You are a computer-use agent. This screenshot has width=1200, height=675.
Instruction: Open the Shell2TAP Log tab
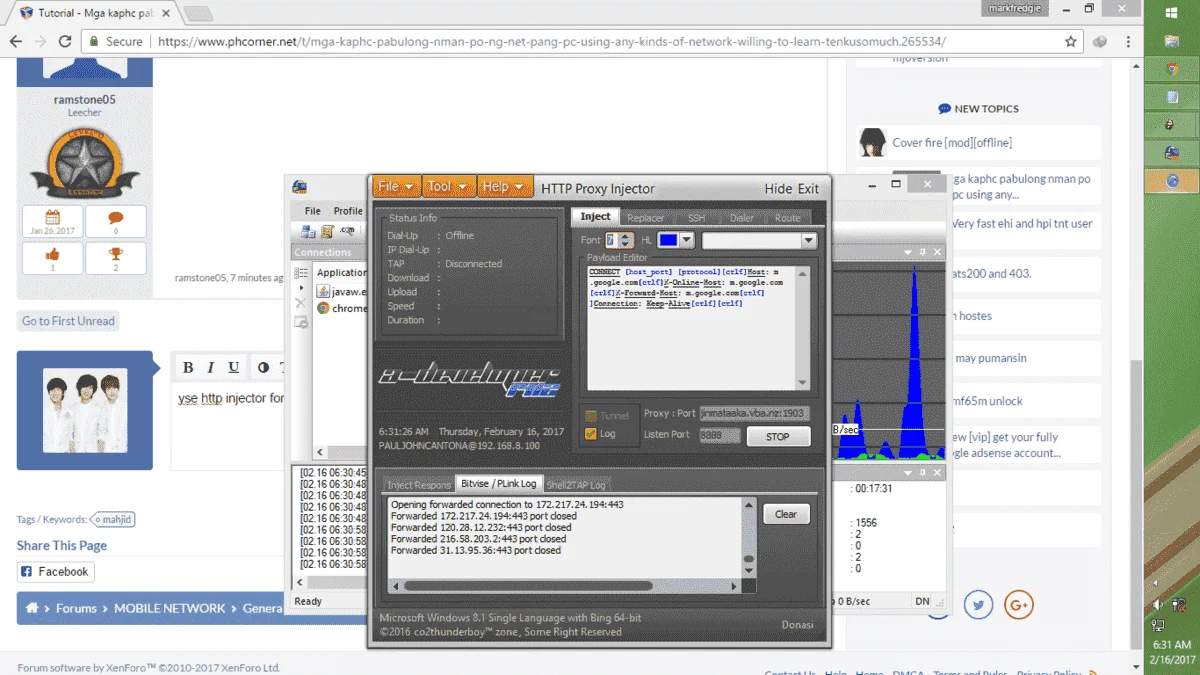tap(576, 485)
